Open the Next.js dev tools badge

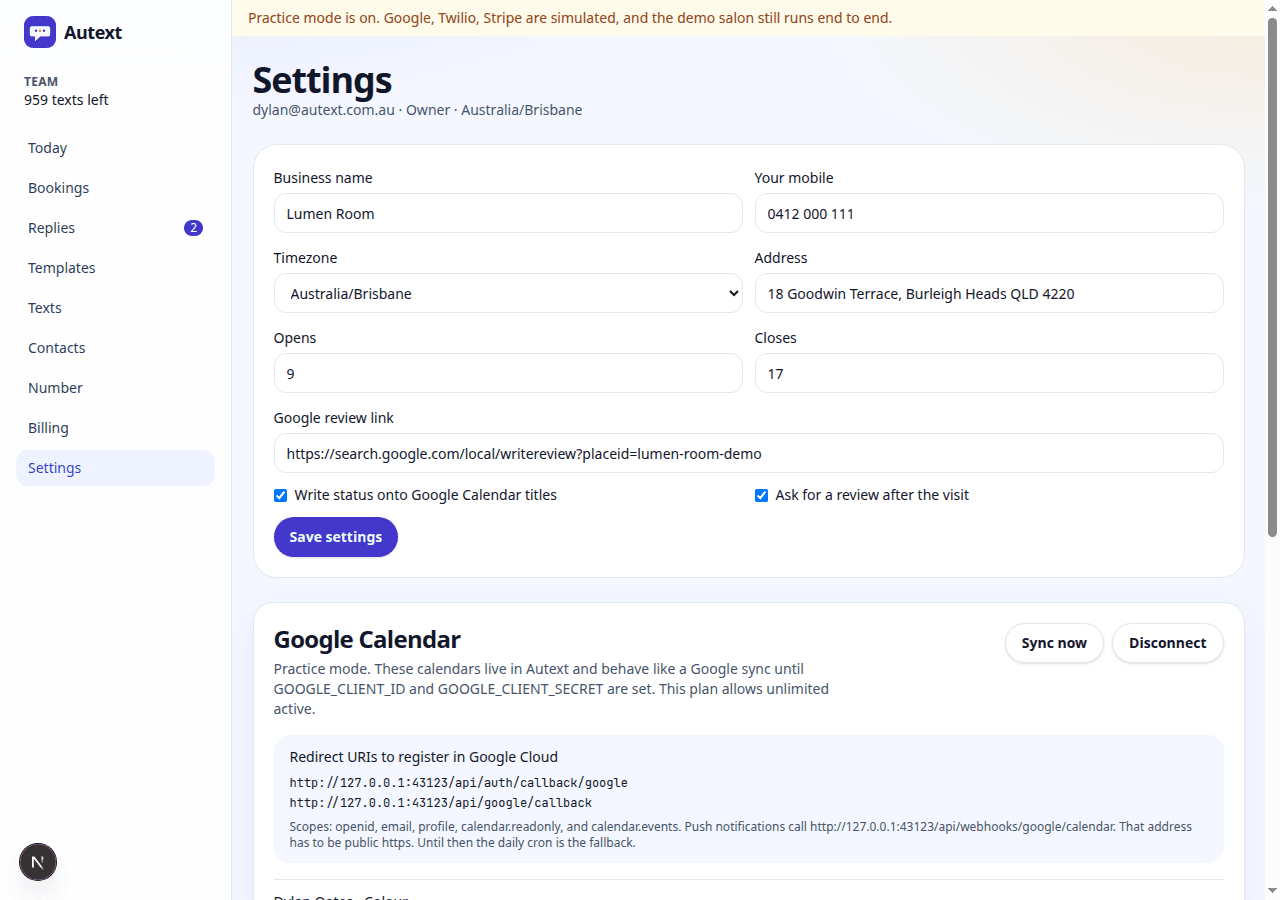38,862
